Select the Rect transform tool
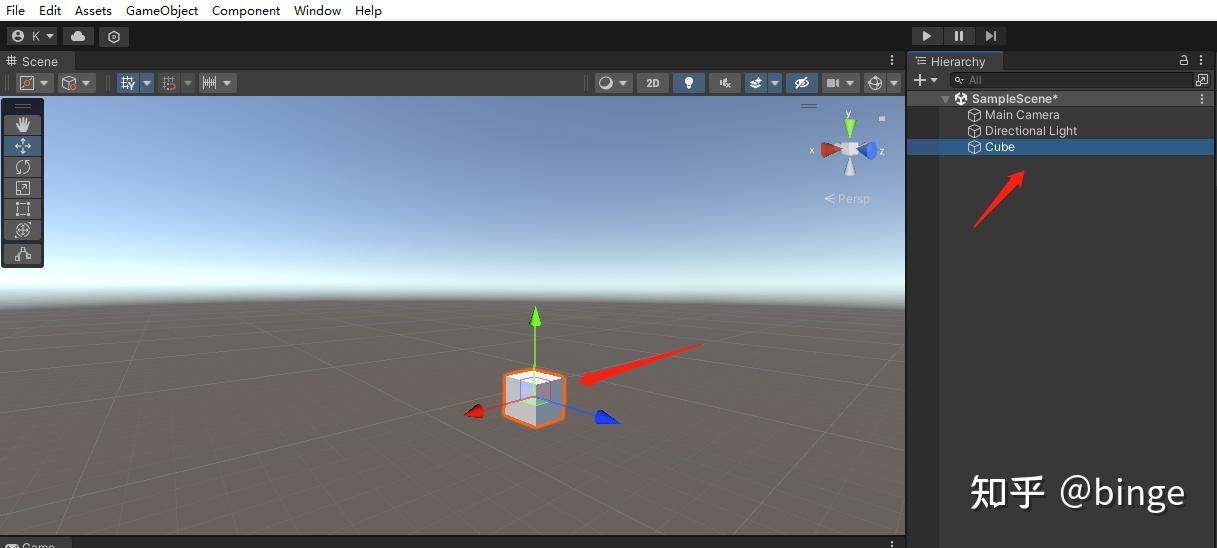 [x=23, y=209]
